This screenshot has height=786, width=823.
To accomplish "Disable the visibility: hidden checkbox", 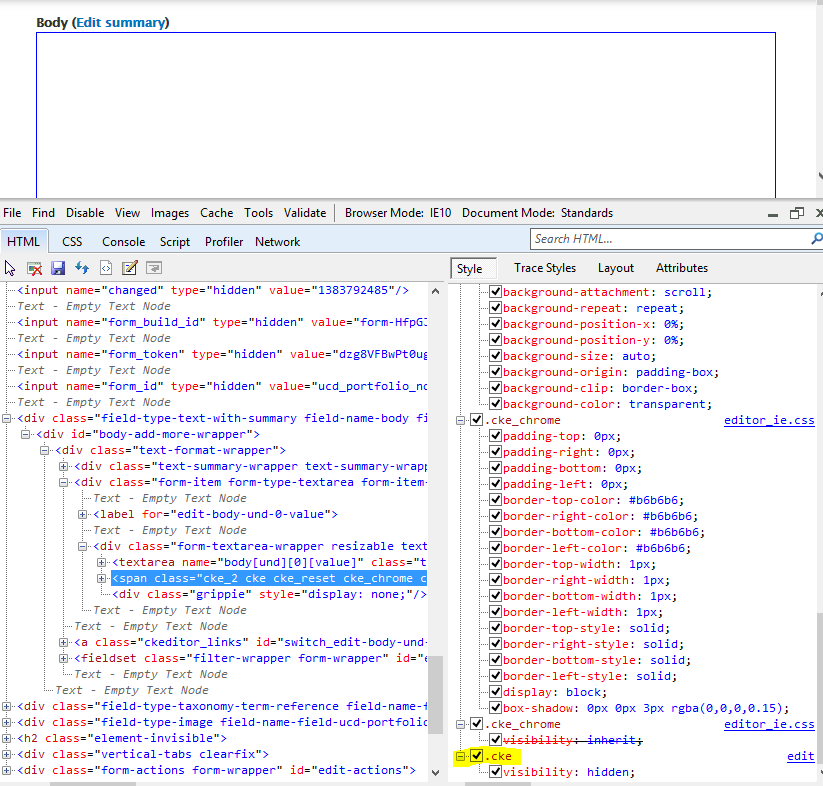I will coord(495,772).
